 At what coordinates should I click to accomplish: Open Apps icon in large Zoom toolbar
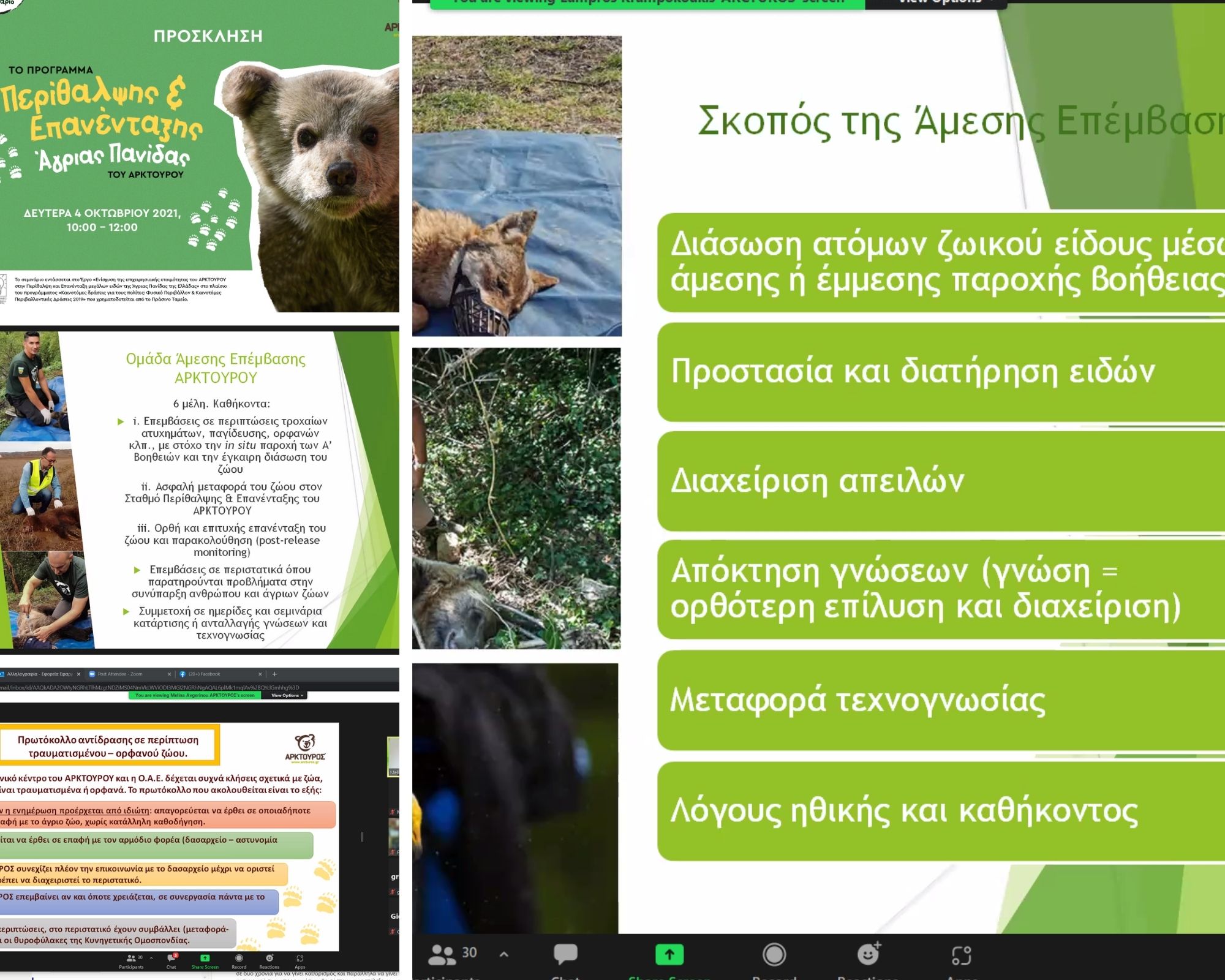click(x=961, y=956)
